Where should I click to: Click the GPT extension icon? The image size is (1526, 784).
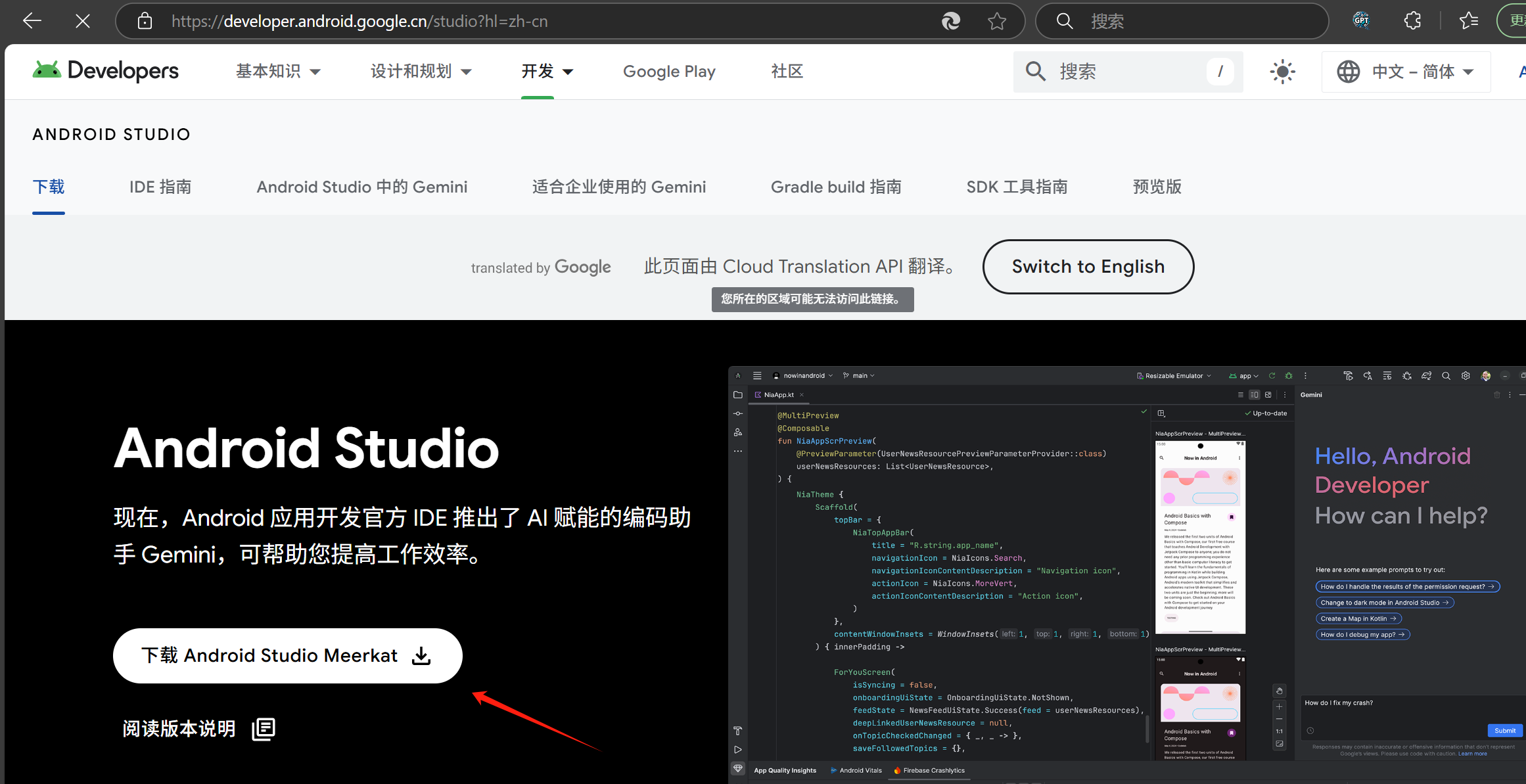1361,20
